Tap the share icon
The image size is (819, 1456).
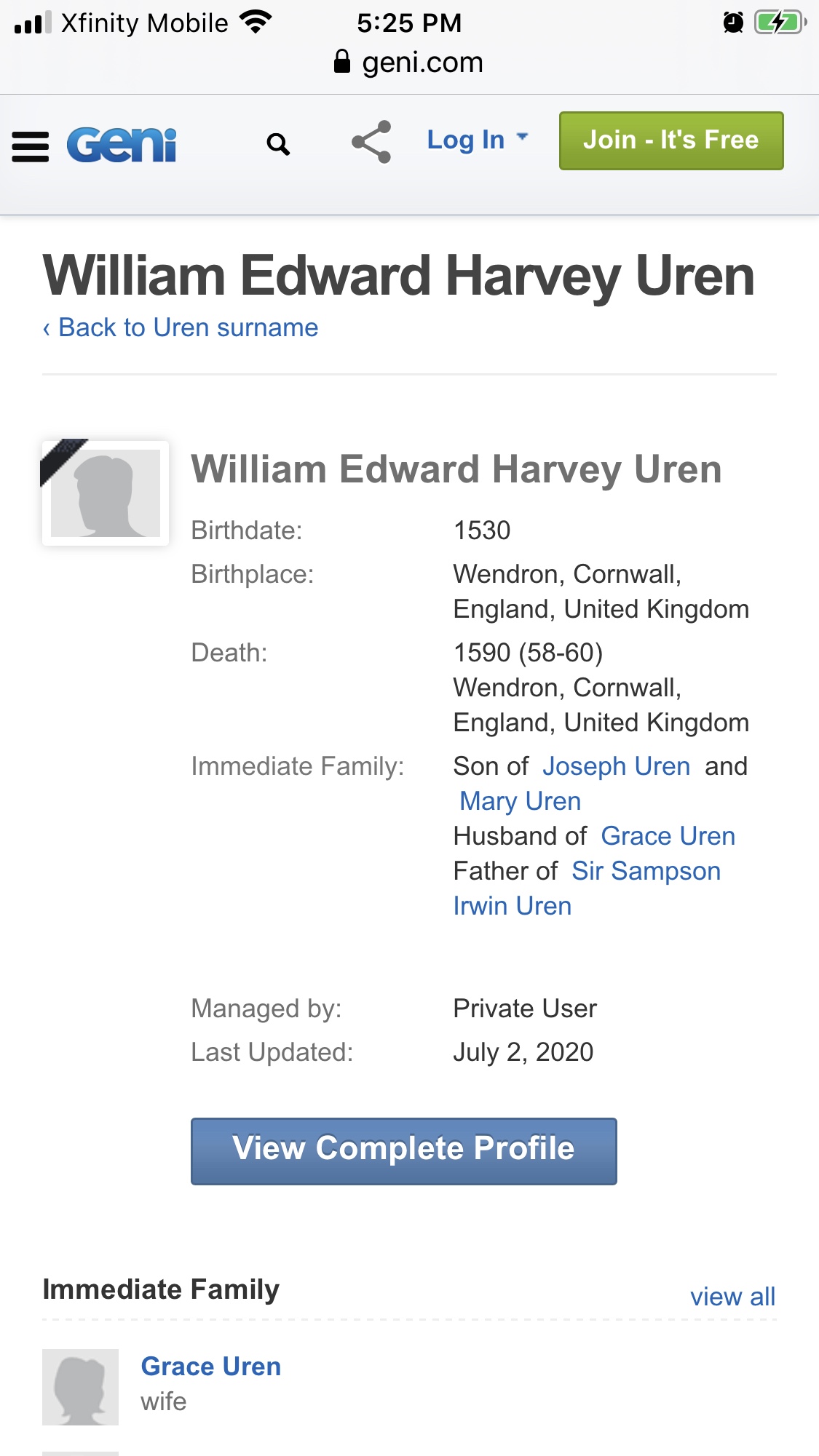pos(371,142)
